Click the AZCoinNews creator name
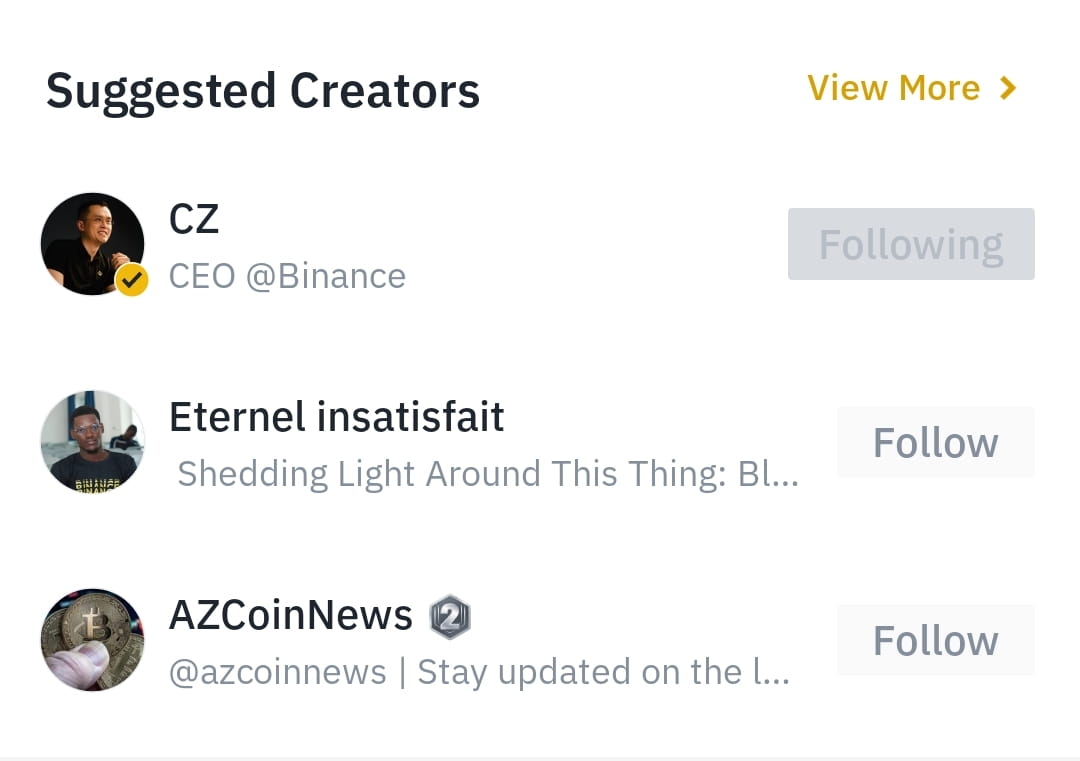Viewport: 1080px width, 761px height. 291,616
